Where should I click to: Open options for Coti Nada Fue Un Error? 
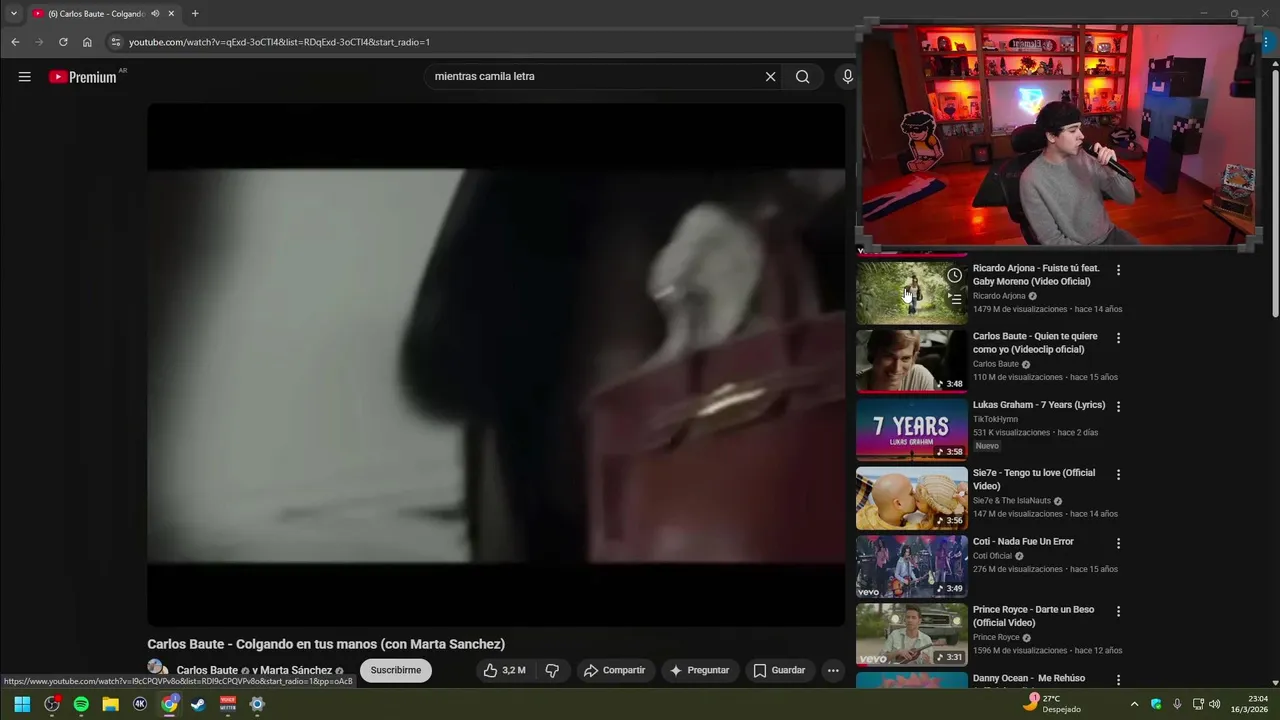pos(1118,543)
